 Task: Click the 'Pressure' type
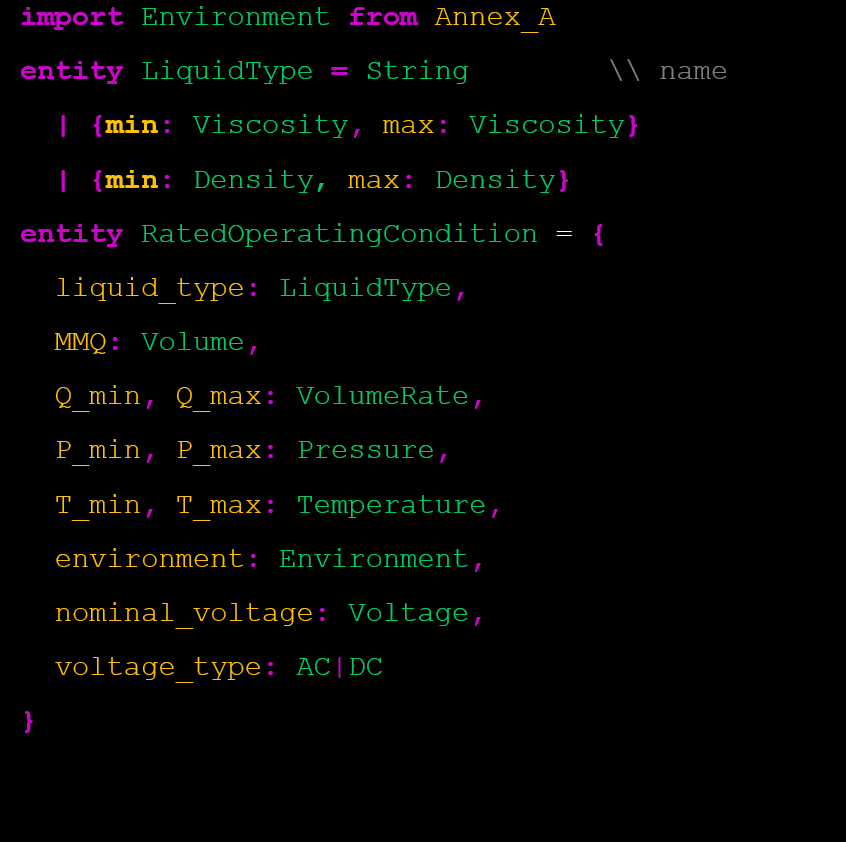point(366,450)
